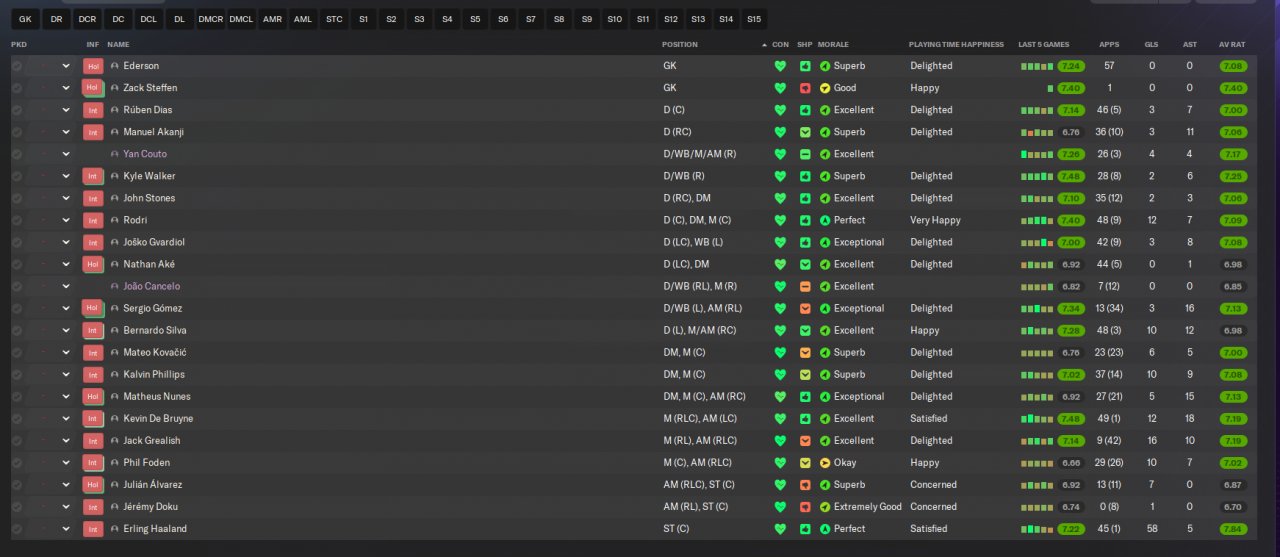Click Rodri's Perfect morale icon

click(825, 220)
